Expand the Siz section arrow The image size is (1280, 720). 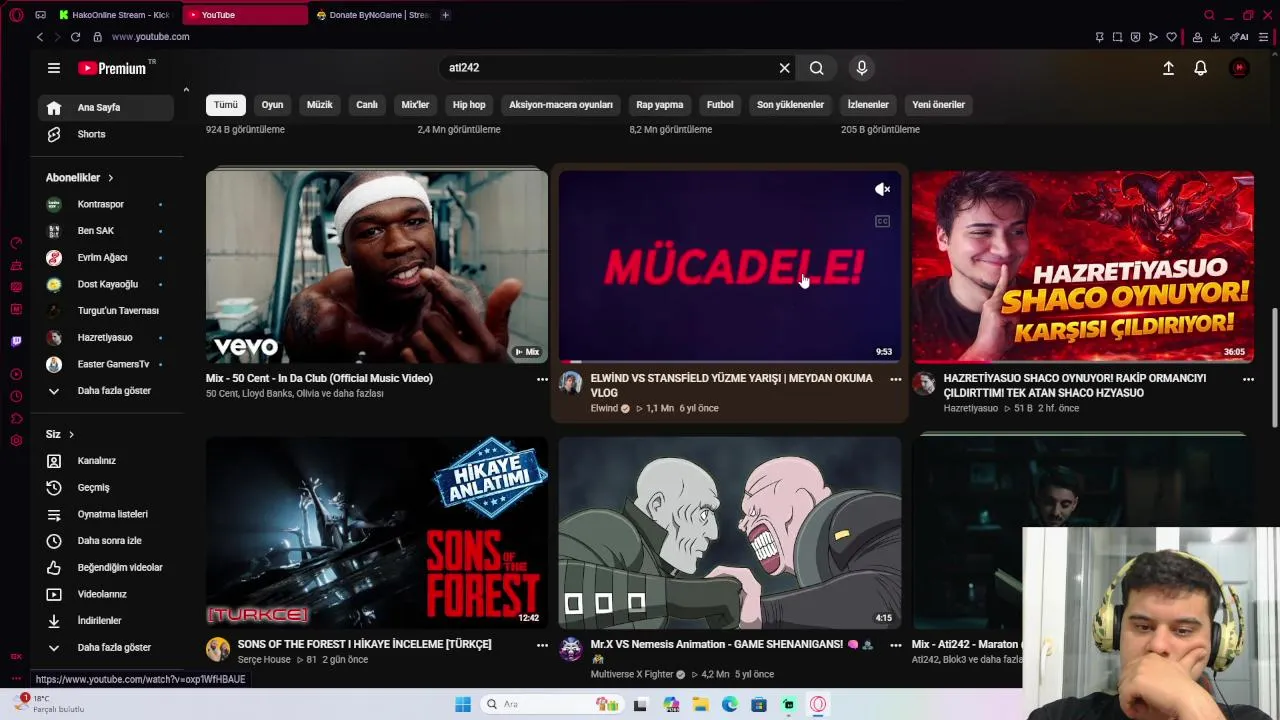click(71, 435)
